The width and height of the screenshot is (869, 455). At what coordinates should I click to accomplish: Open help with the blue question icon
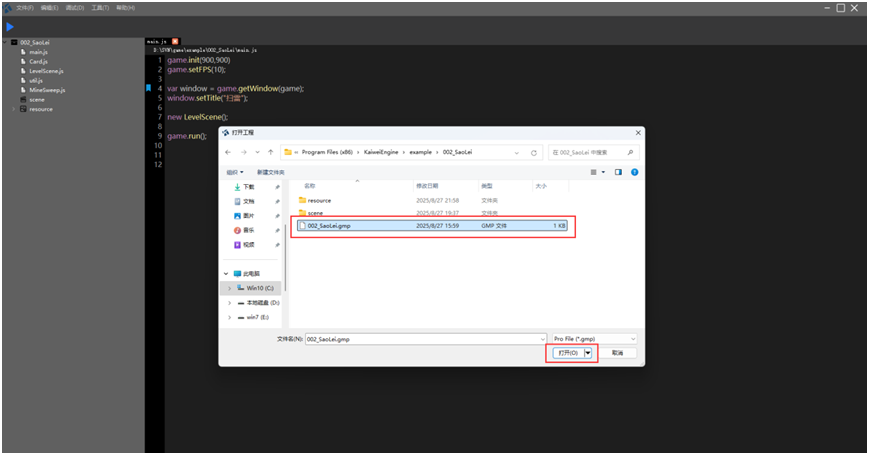pyautogui.click(x=635, y=172)
